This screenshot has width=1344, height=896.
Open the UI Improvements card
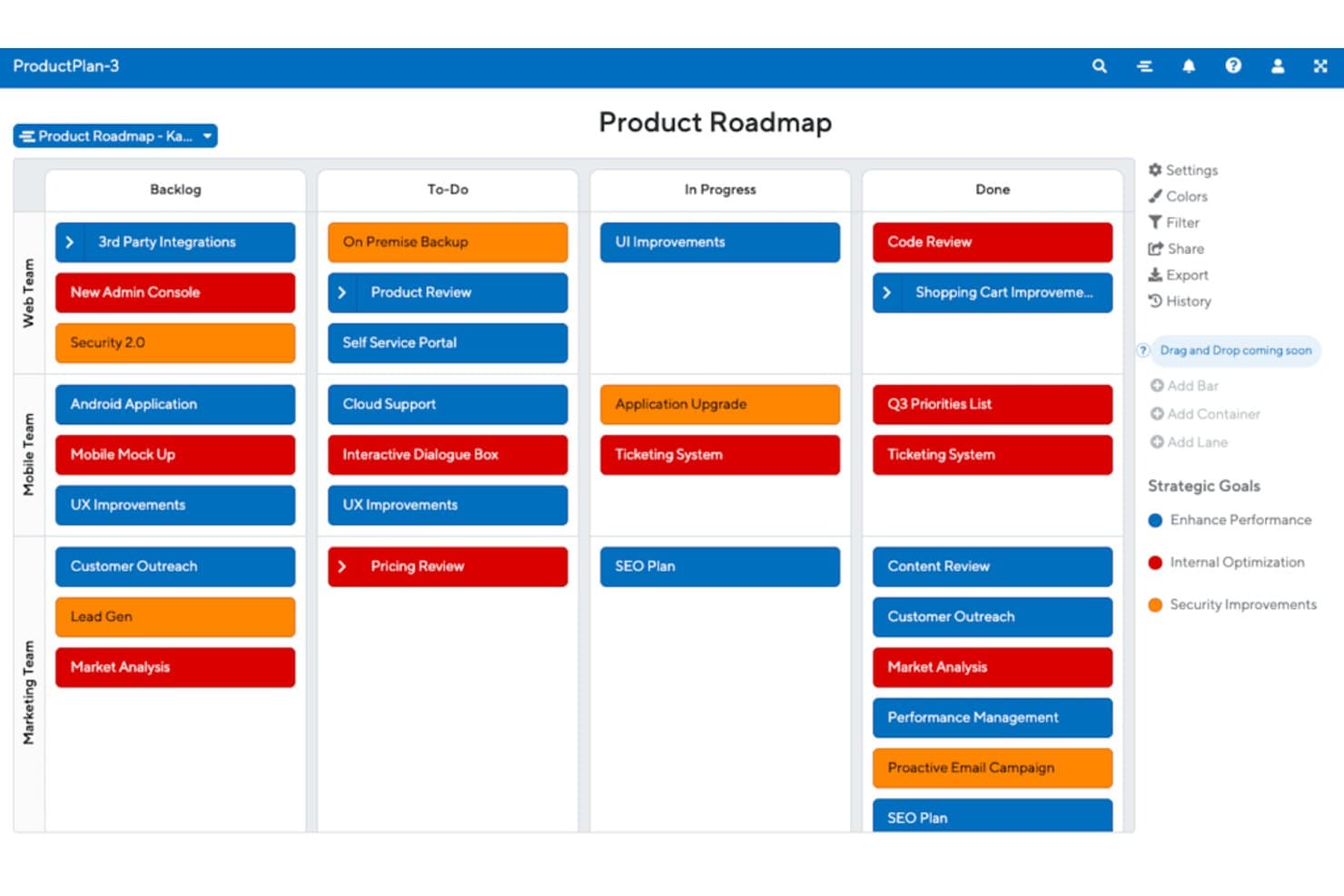(x=720, y=242)
